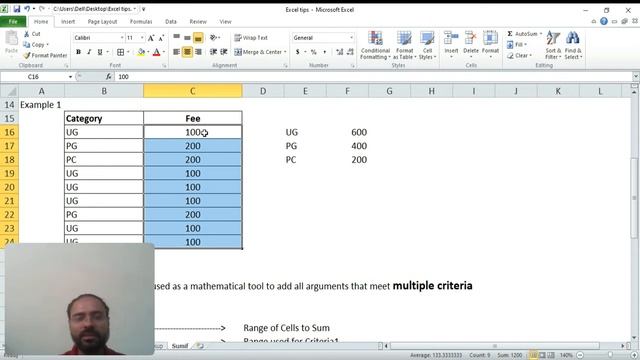
Task: Switch to the Page Layout tab
Action: [102, 22]
